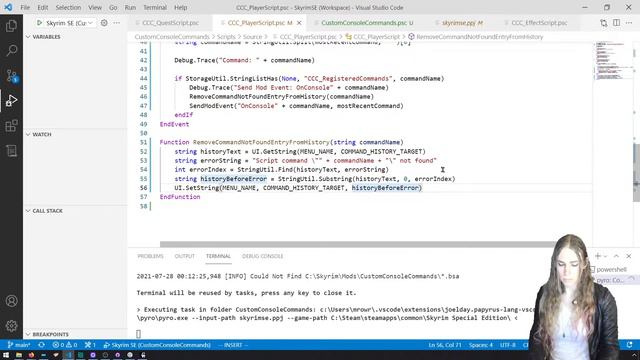Expand the BREAKPOINTS section
The height and width of the screenshot is (360, 640).
click(x=51, y=334)
